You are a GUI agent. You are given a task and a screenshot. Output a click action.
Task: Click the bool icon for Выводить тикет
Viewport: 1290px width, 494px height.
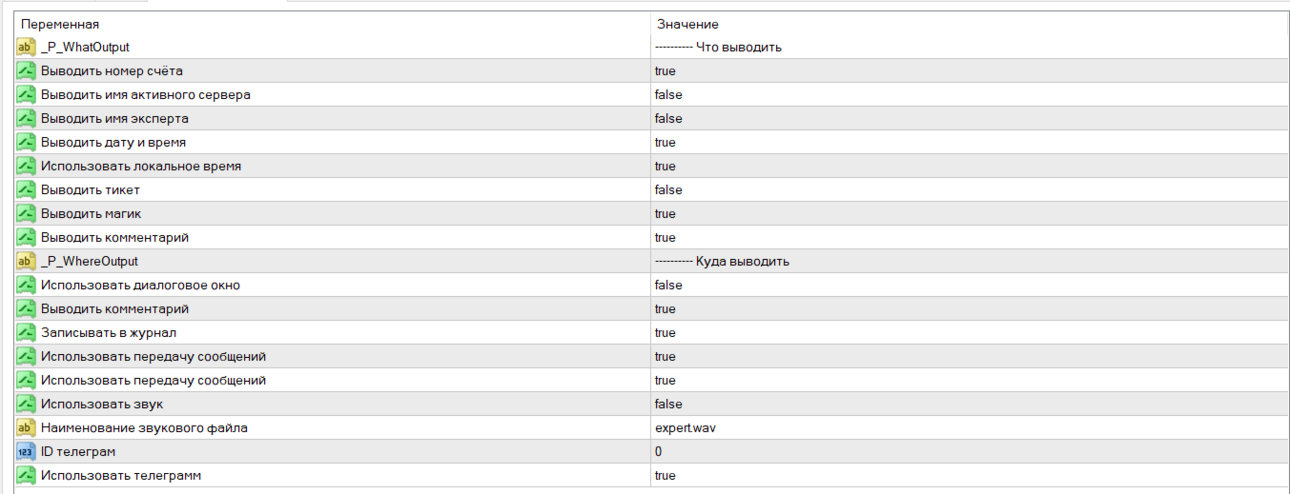[26, 190]
